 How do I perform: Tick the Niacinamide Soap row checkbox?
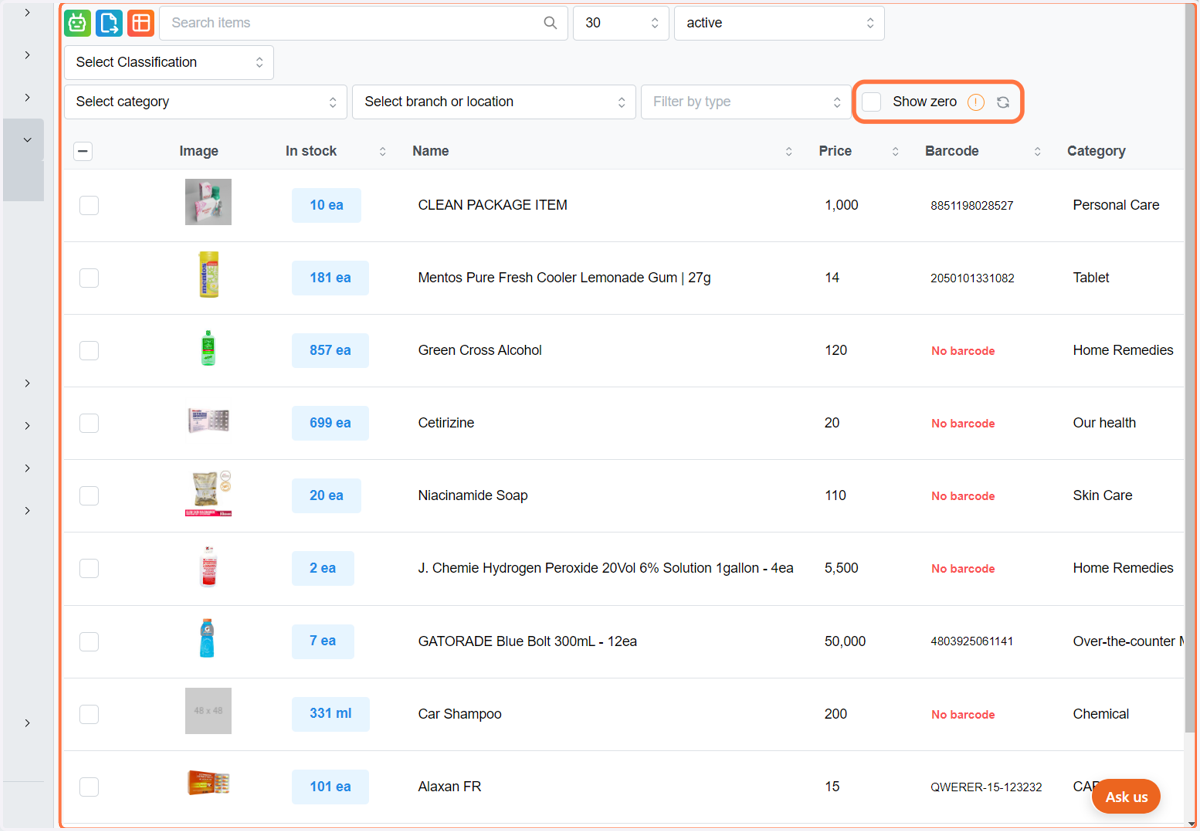[x=89, y=495]
